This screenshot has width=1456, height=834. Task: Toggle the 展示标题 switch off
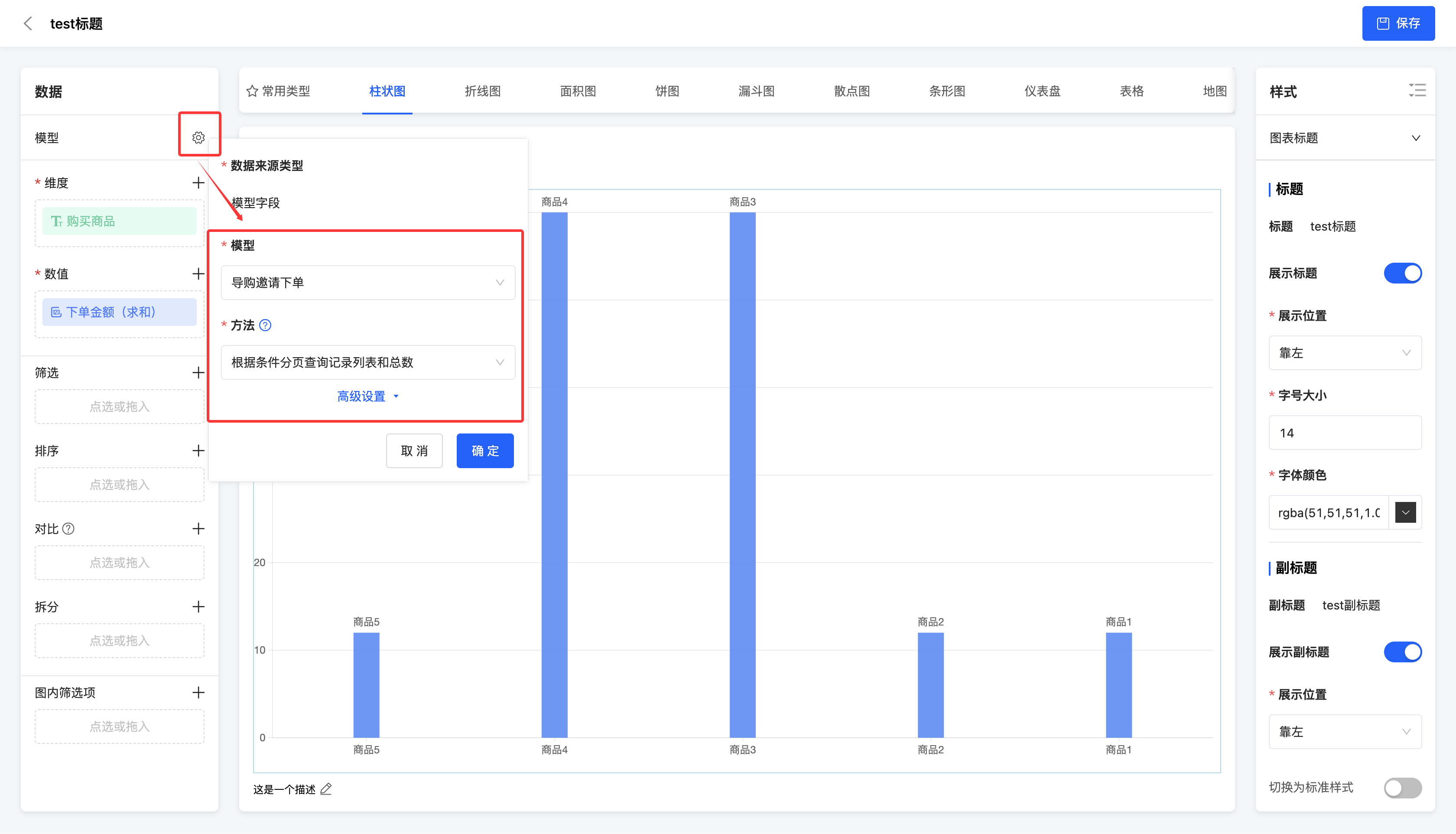click(x=1402, y=273)
